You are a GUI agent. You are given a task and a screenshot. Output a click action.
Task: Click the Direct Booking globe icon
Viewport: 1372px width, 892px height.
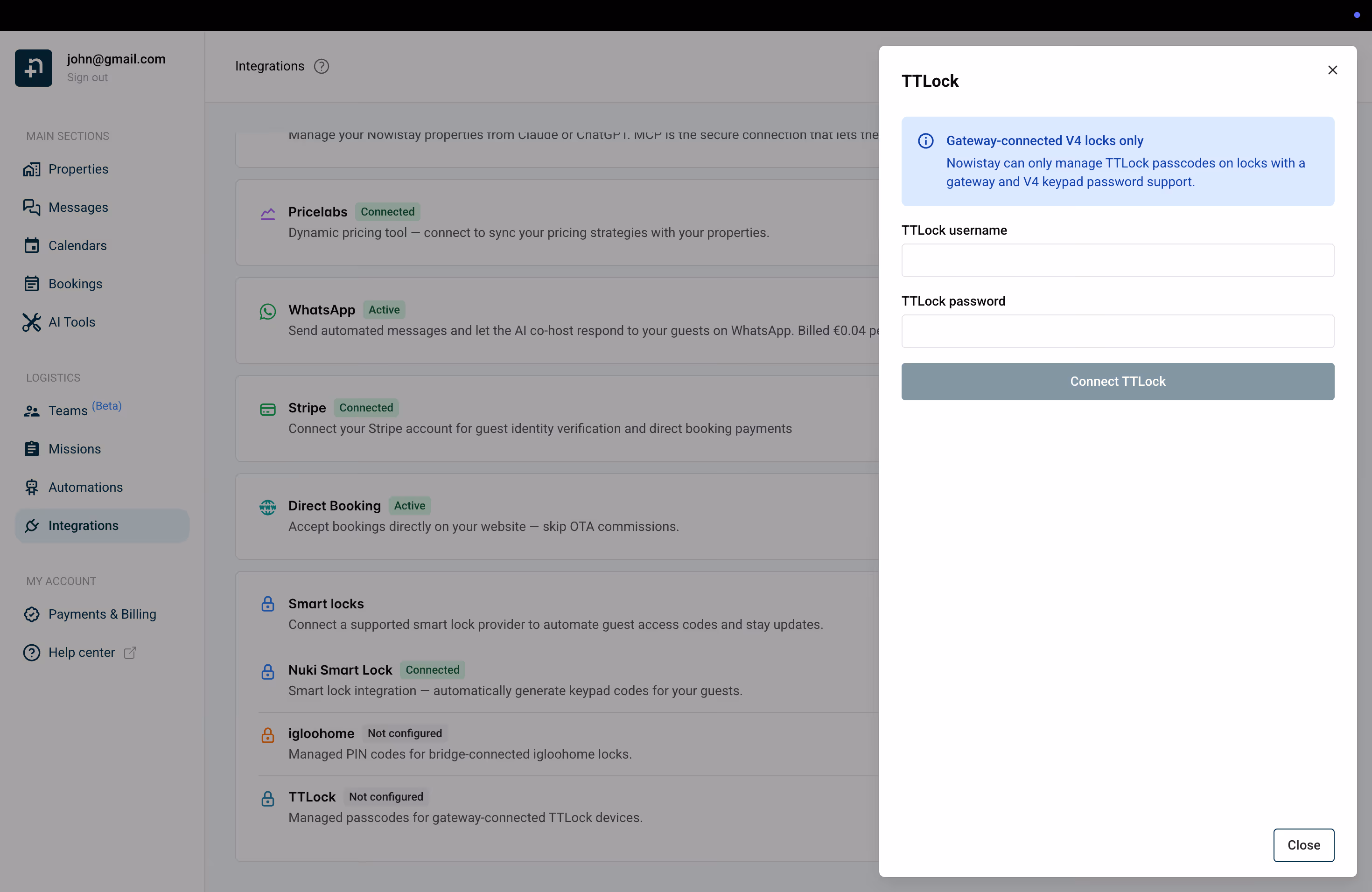[x=267, y=507]
